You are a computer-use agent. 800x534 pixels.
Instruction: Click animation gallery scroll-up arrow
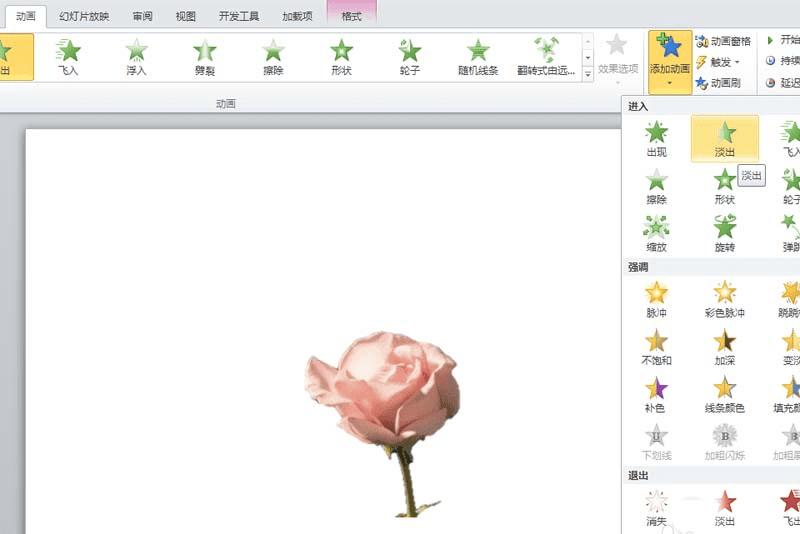tap(588, 41)
